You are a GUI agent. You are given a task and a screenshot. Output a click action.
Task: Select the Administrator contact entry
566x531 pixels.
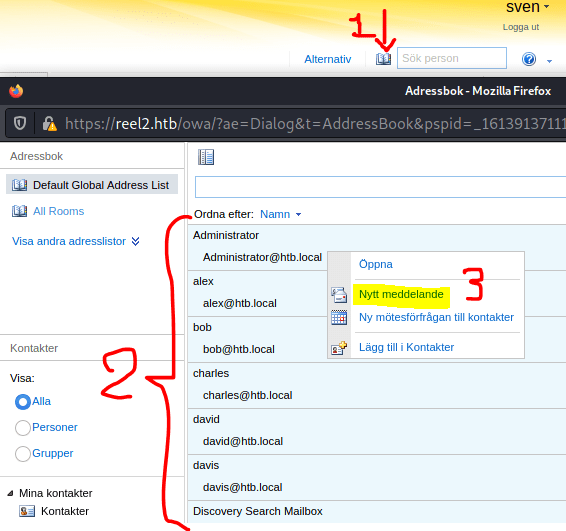coord(226,235)
